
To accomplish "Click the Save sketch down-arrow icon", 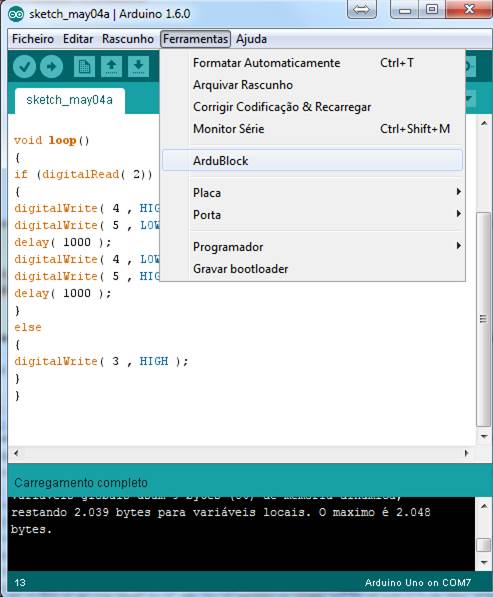I will tap(138, 67).
